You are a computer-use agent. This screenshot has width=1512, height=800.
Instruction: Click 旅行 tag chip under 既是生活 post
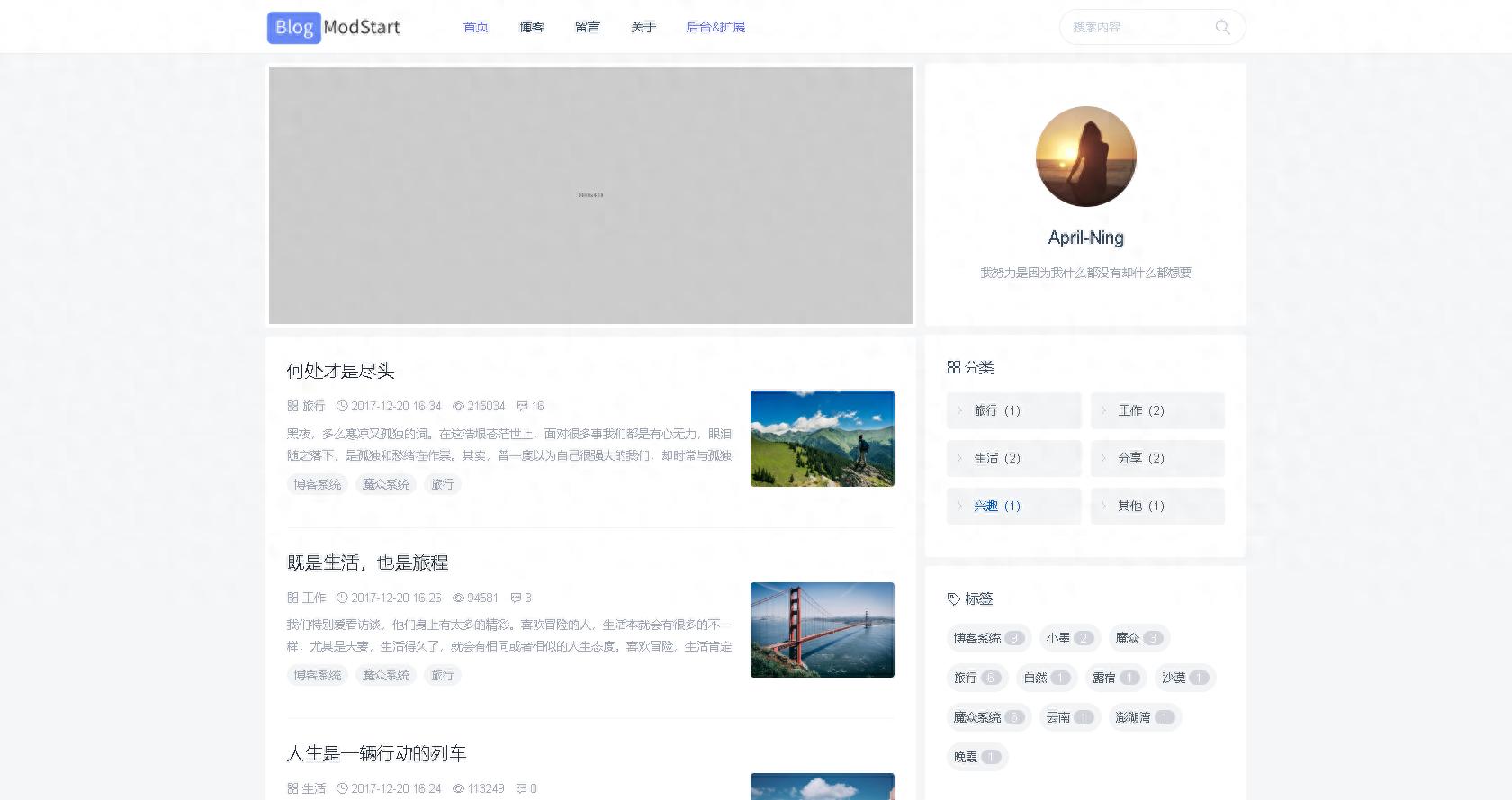(x=443, y=675)
